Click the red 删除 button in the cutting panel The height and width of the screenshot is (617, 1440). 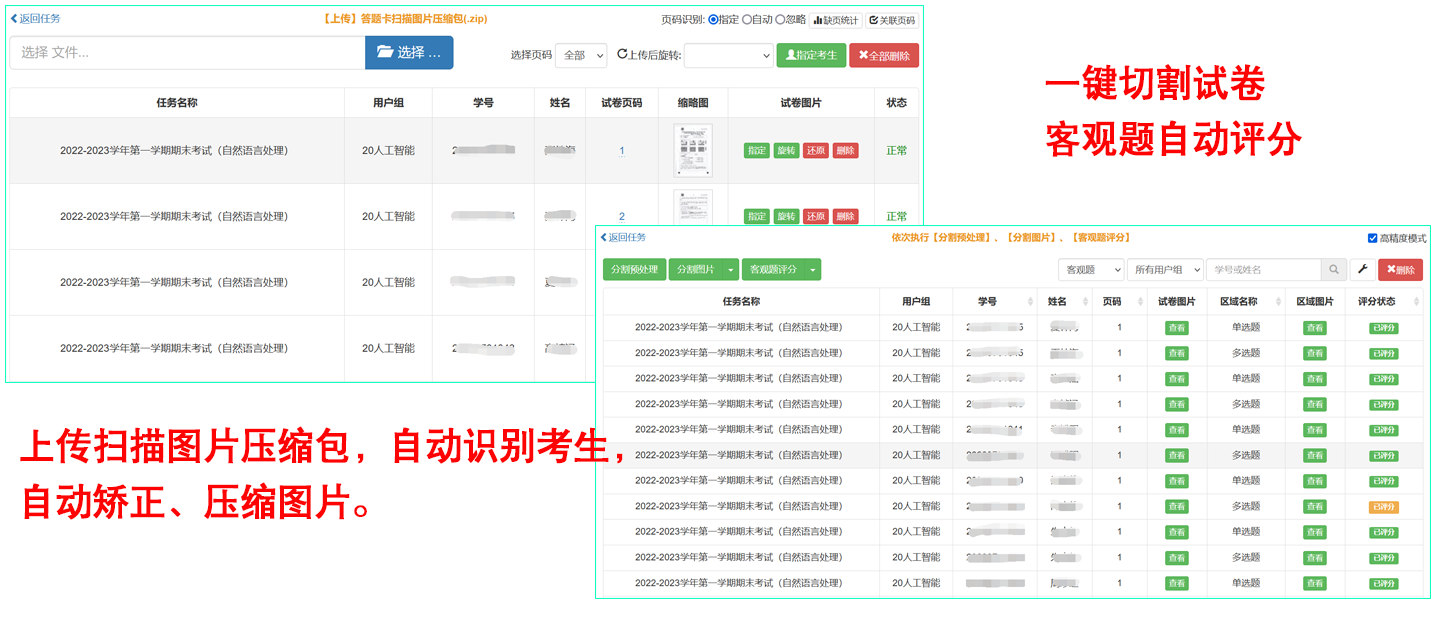click(x=1400, y=270)
